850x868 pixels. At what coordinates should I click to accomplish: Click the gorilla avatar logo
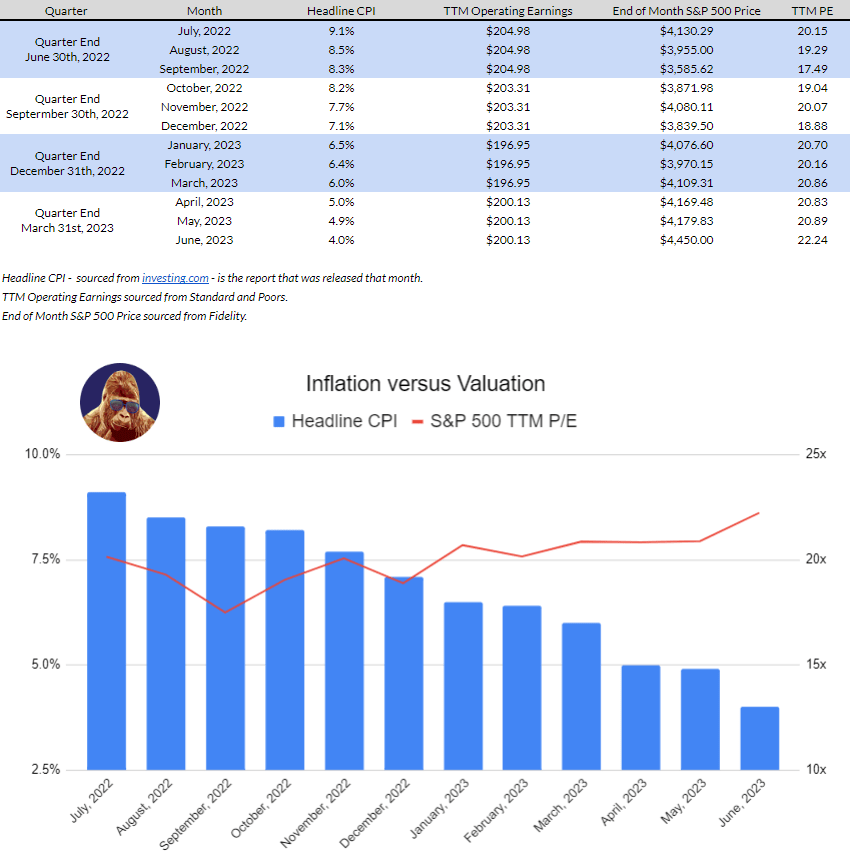point(119,403)
